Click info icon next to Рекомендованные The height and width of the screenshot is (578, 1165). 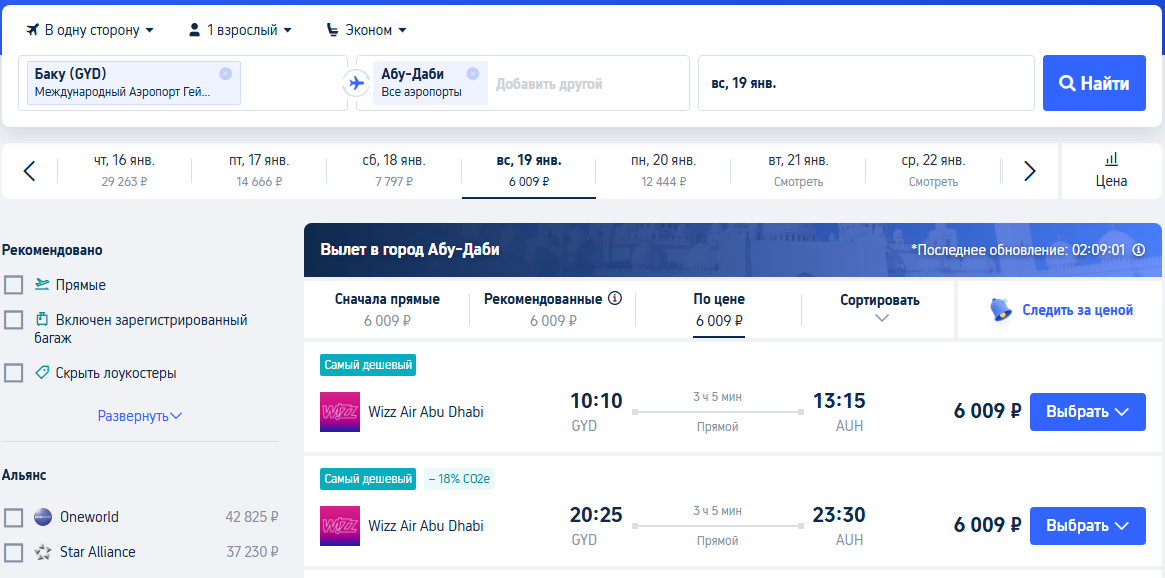tap(614, 299)
